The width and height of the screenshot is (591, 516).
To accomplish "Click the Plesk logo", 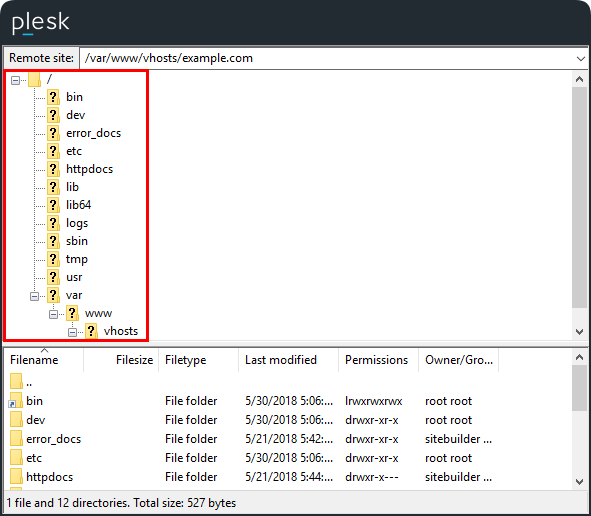I will [x=41, y=23].
